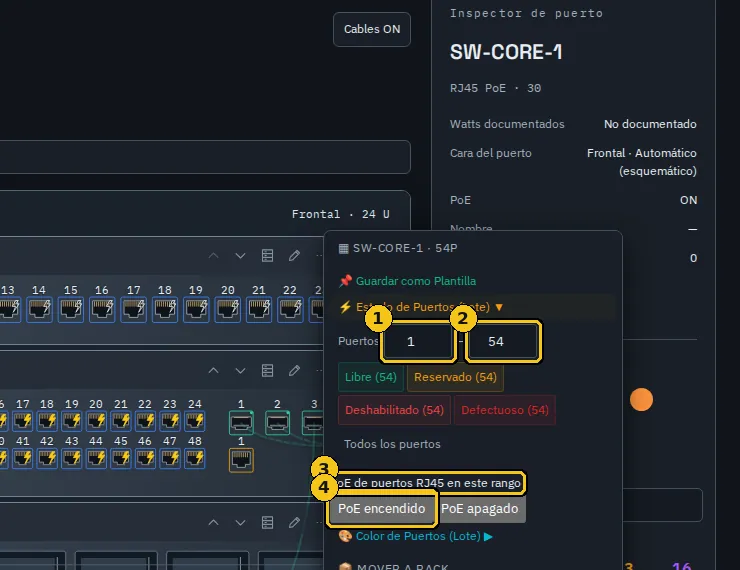
Task: Click the PoE ON value in inspector
Action: pyautogui.click(x=689, y=200)
